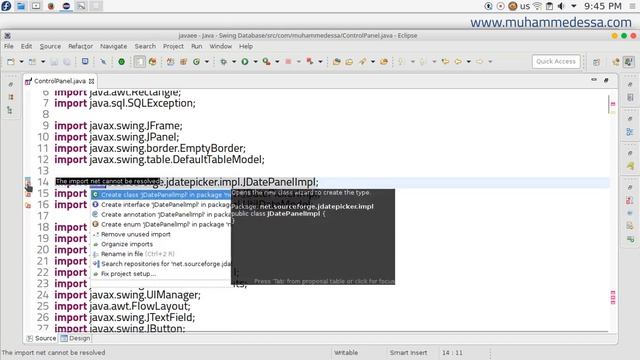Open the Project menu

[x=173, y=47]
